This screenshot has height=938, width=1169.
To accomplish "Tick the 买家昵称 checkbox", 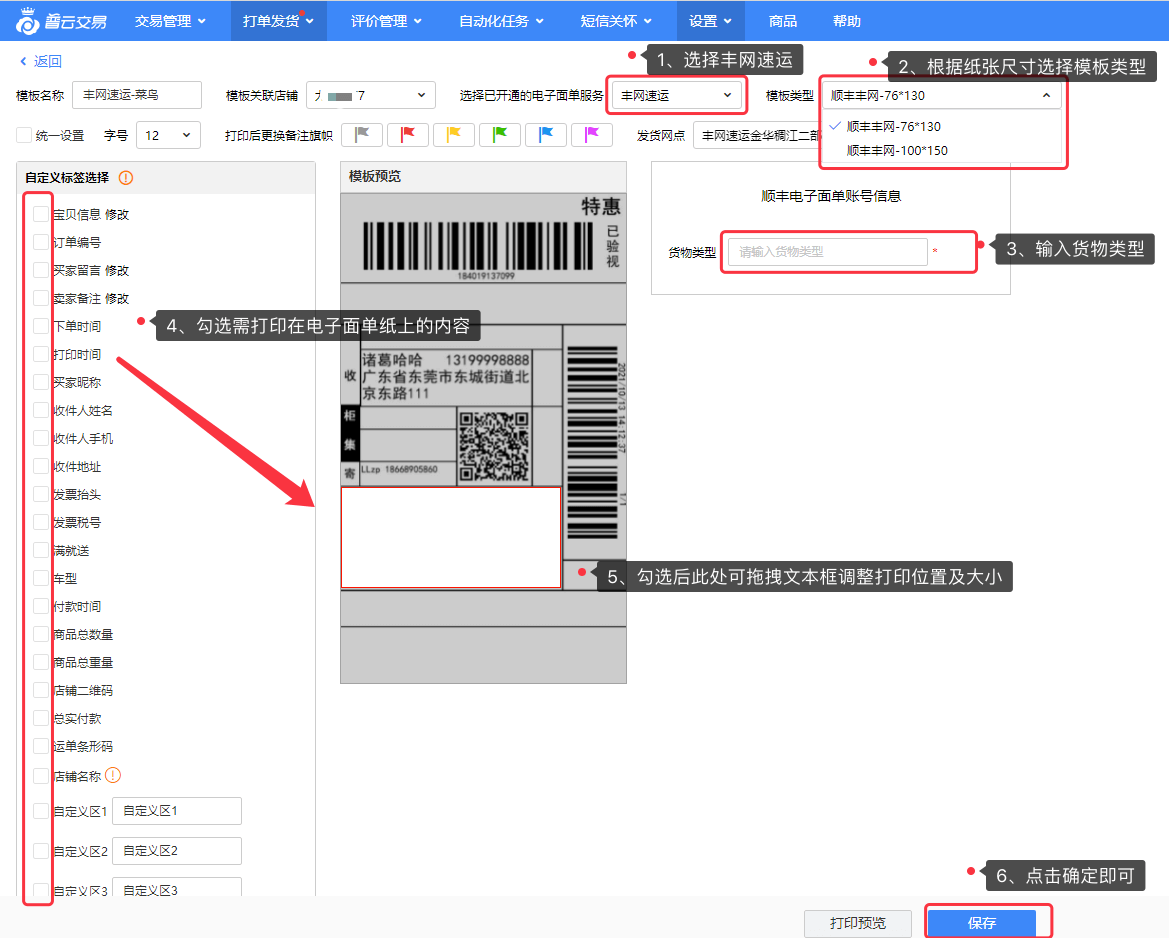I will [x=40, y=382].
